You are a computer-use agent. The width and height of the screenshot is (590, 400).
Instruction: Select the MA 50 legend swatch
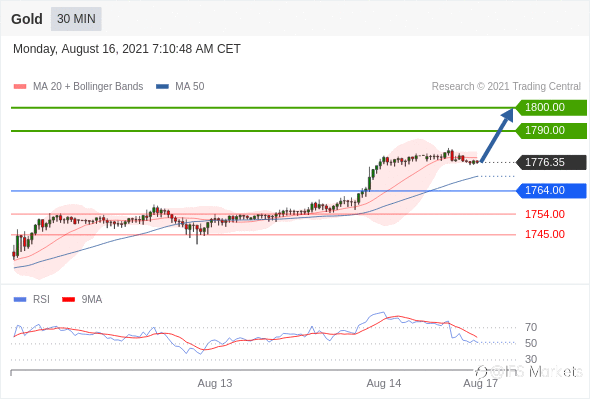point(162,87)
